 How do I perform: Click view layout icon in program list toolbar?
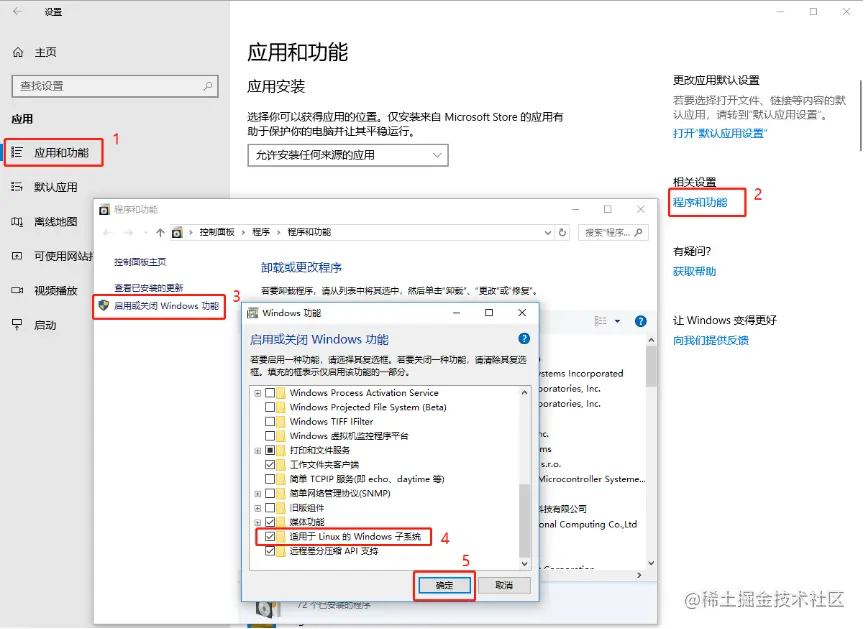click(601, 321)
